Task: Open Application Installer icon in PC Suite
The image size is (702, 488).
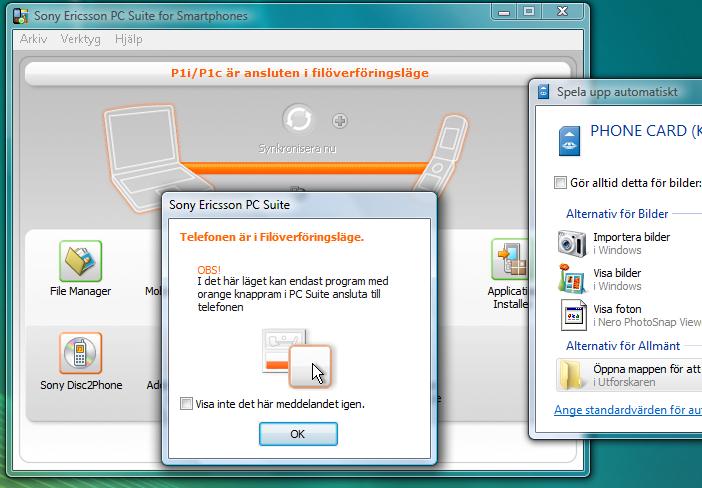Action: coord(510,259)
